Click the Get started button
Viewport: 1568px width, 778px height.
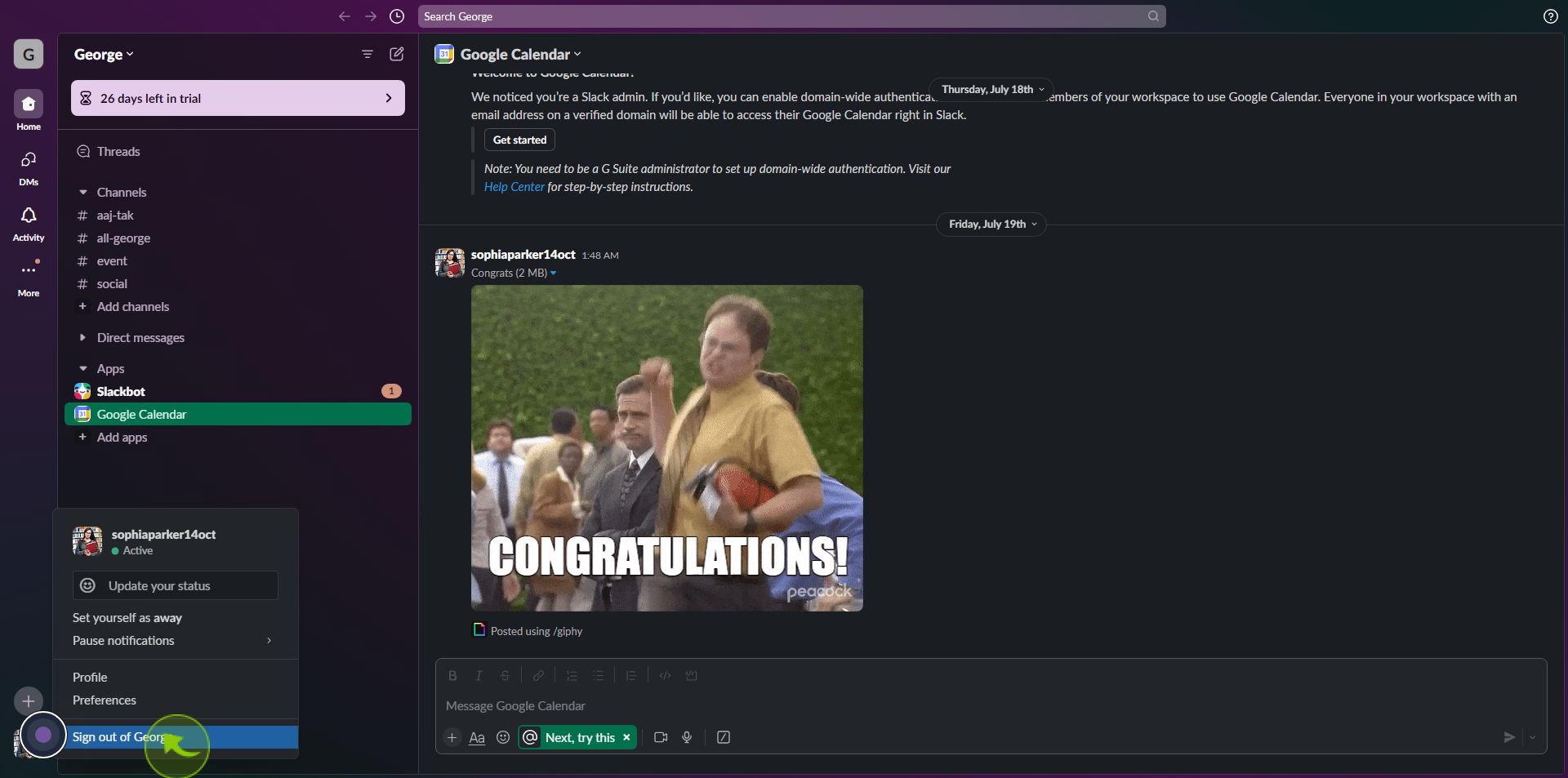(x=519, y=140)
